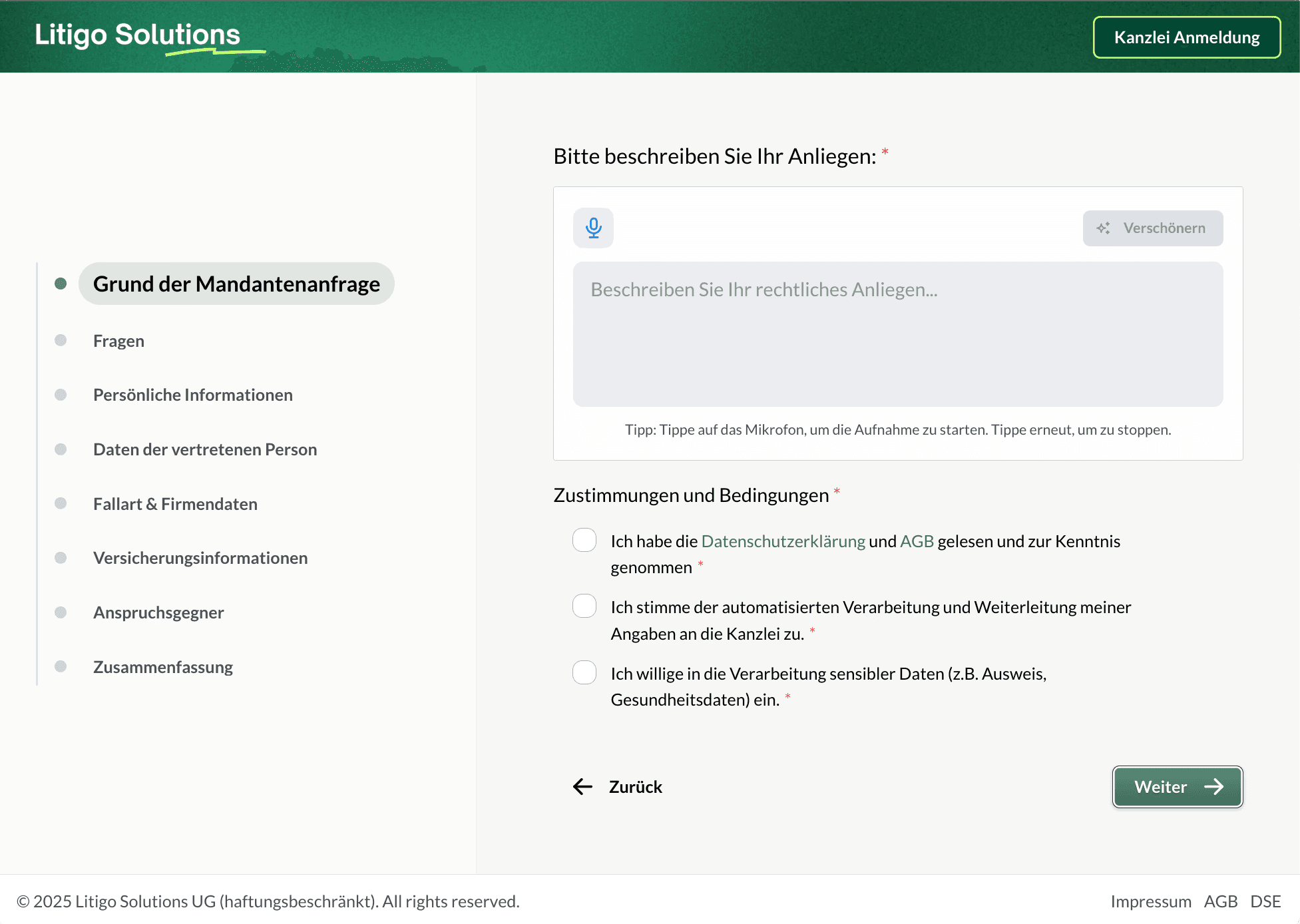Click the Verschönern sparkle icon
This screenshot has height=924, width=1300.
[1104, 228]
